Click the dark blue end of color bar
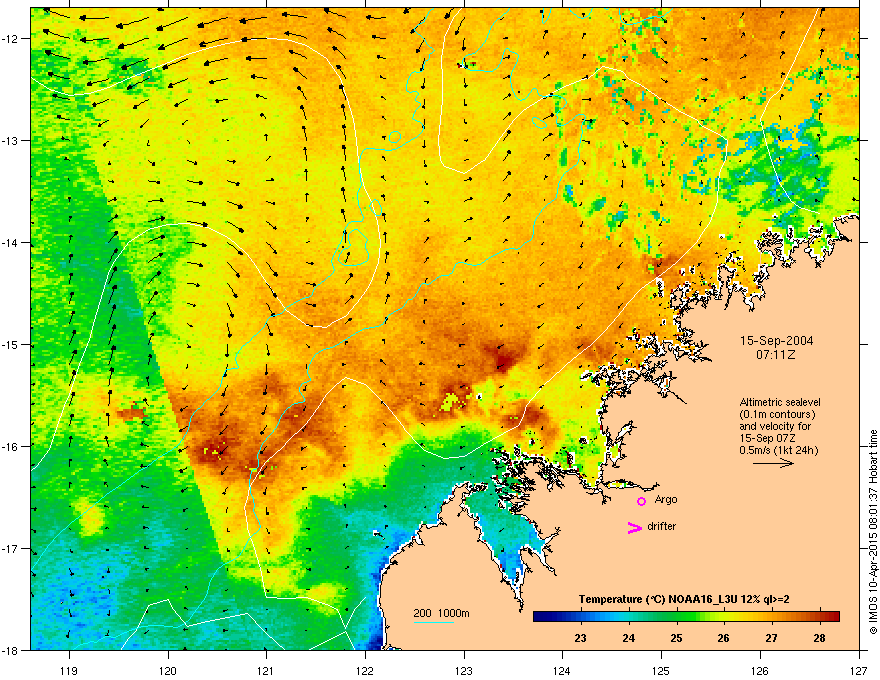Viewport: 880px width, 680px height. [538, 617]
